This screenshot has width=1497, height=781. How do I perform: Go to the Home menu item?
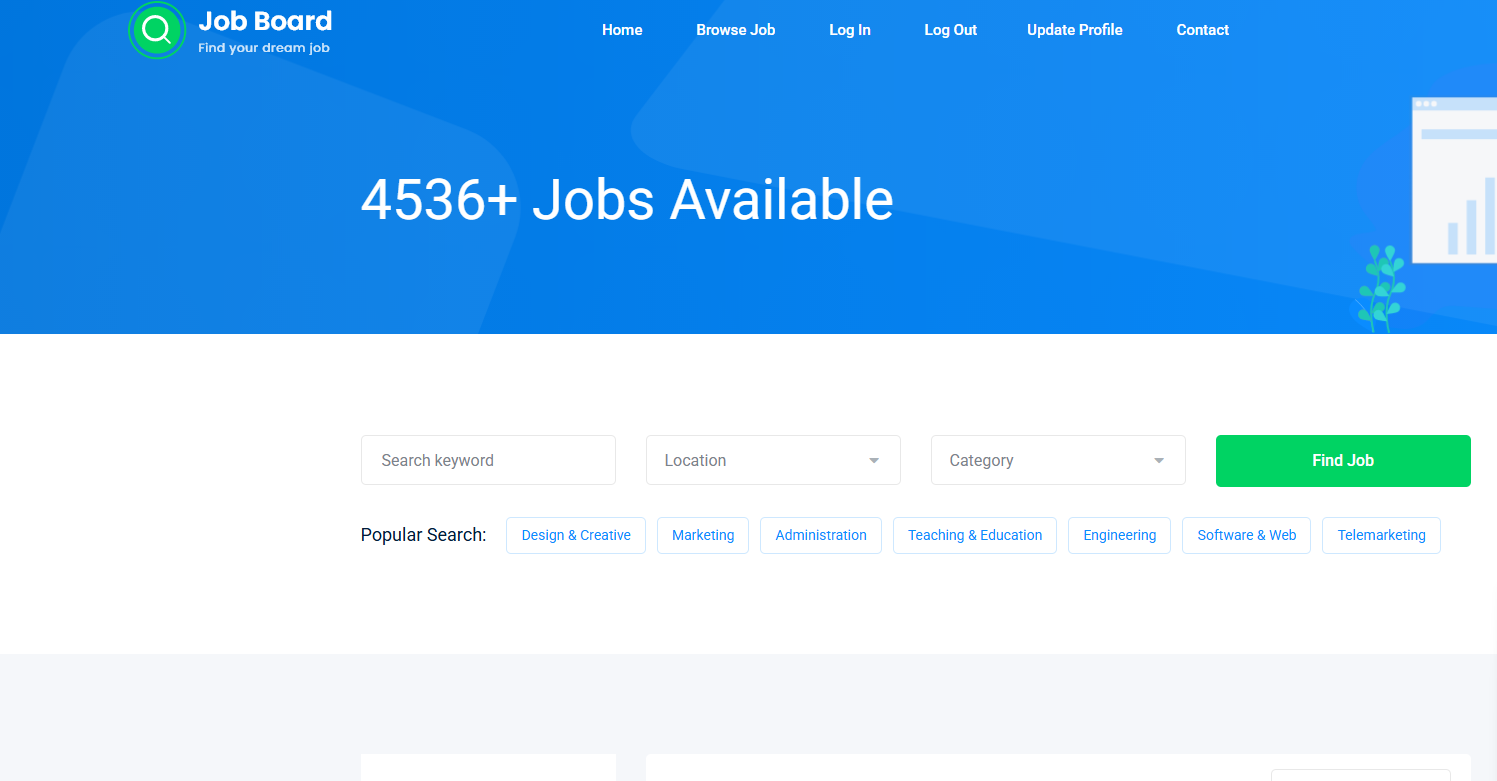(x=622, y=30)
